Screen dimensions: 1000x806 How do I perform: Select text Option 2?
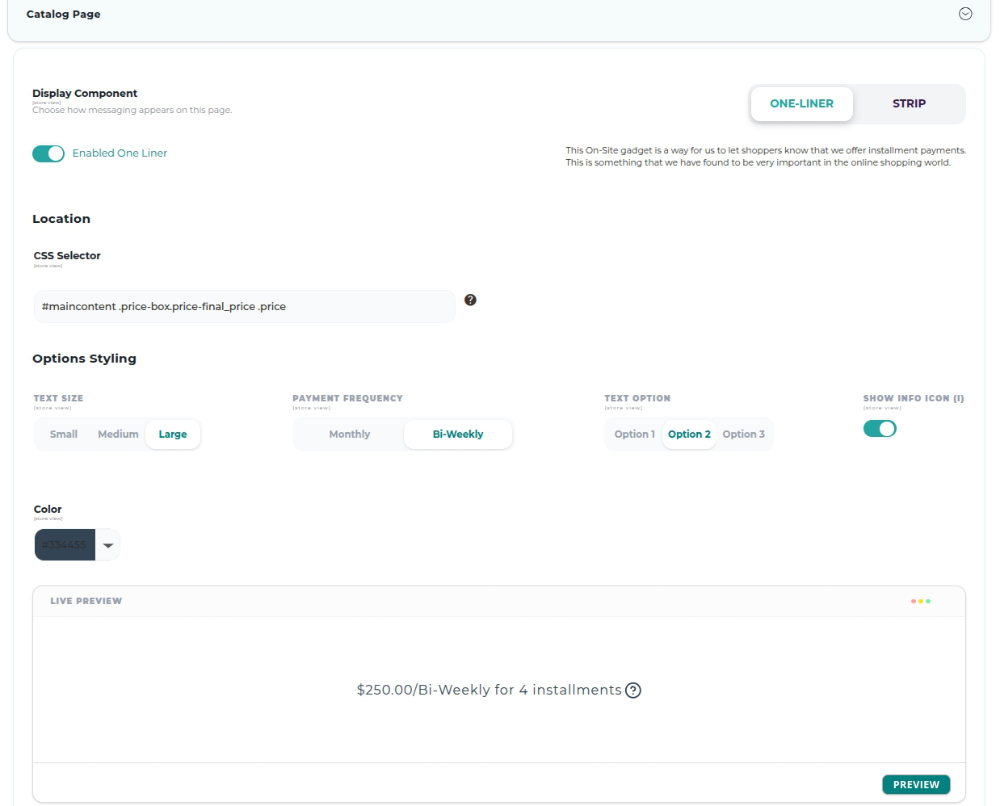point(689,434)
